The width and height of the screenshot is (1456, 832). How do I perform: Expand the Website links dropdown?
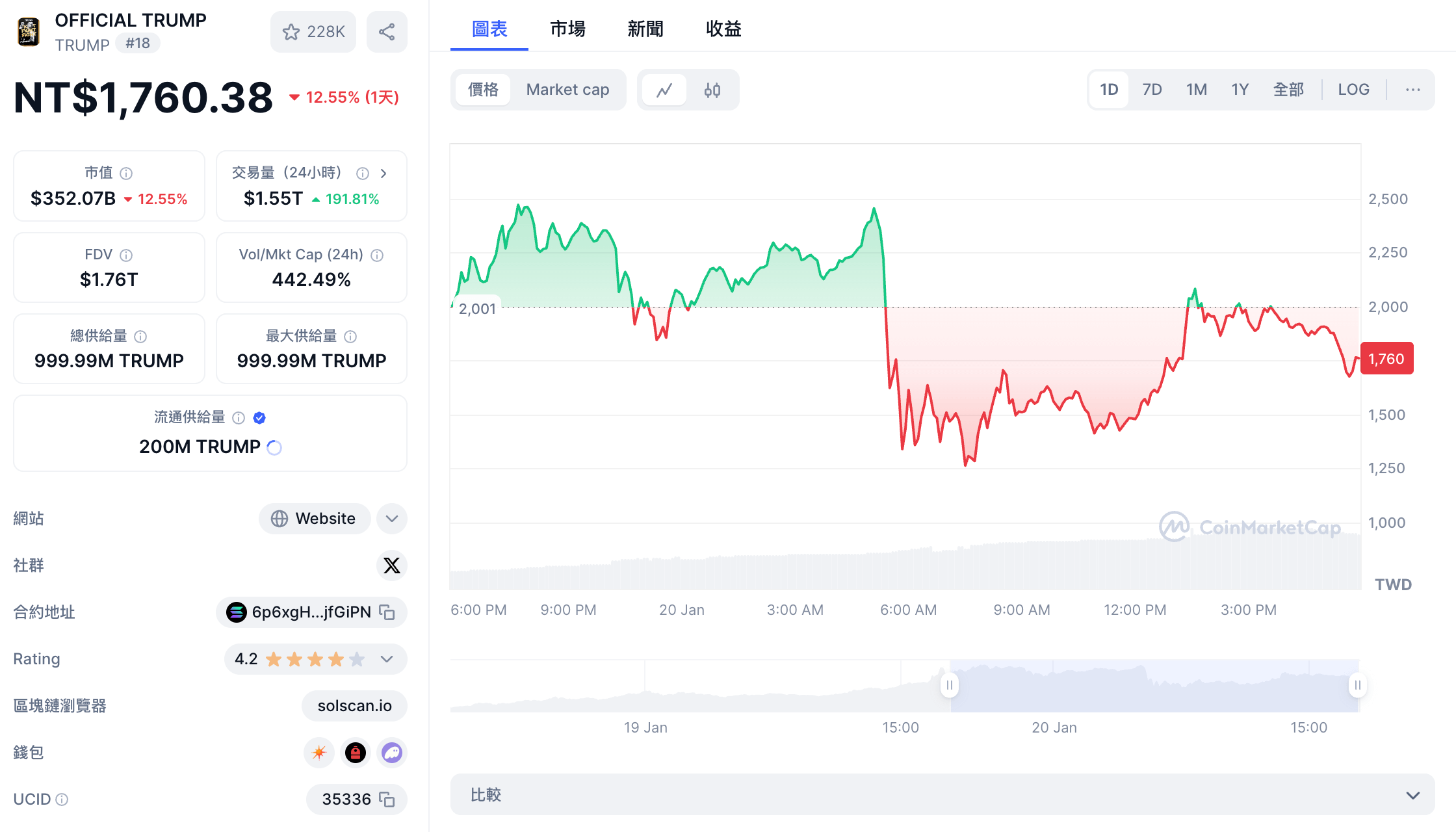click(x=392, y=519)
